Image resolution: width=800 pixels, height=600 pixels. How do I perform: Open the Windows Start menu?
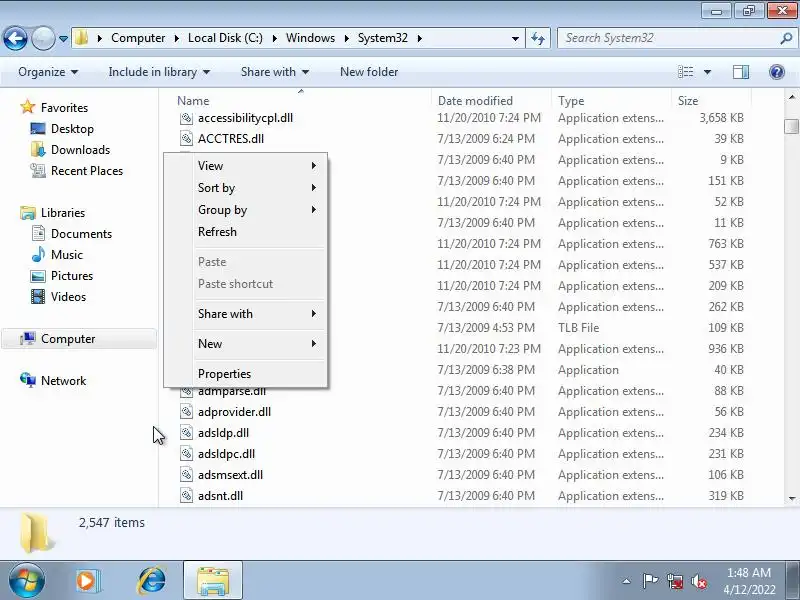coord(26,580)
